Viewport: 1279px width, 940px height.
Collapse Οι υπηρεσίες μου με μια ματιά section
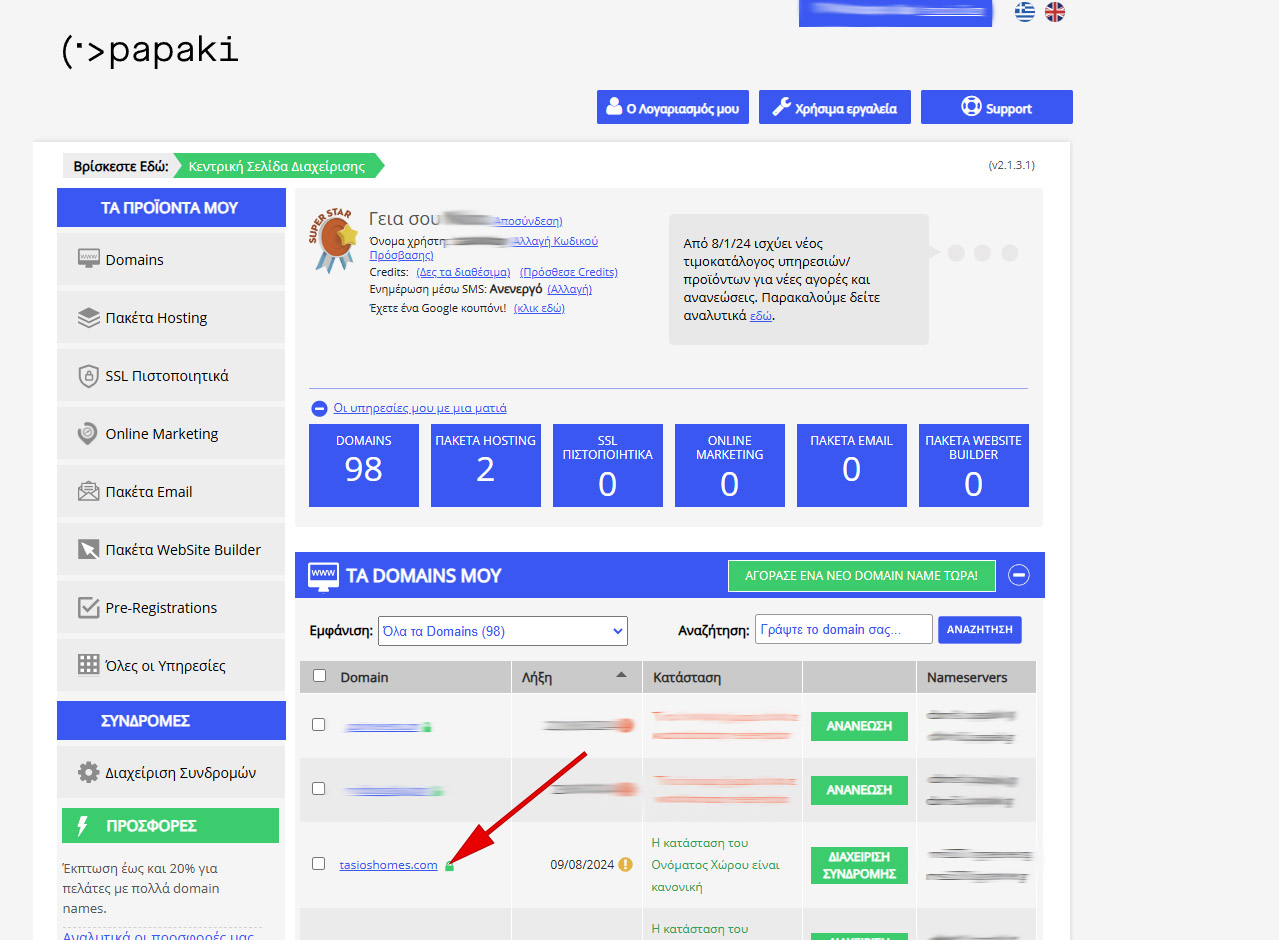(319, 408)
